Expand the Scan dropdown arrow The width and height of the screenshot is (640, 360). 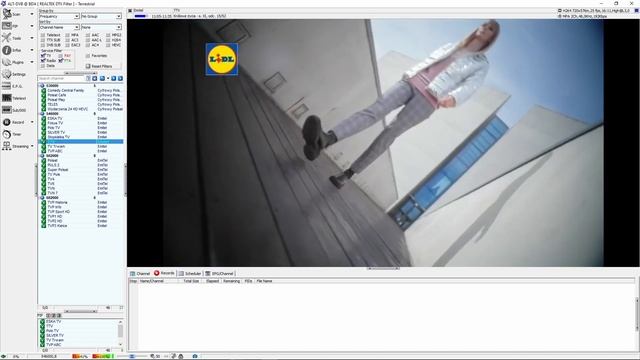(x=32, y=14)
